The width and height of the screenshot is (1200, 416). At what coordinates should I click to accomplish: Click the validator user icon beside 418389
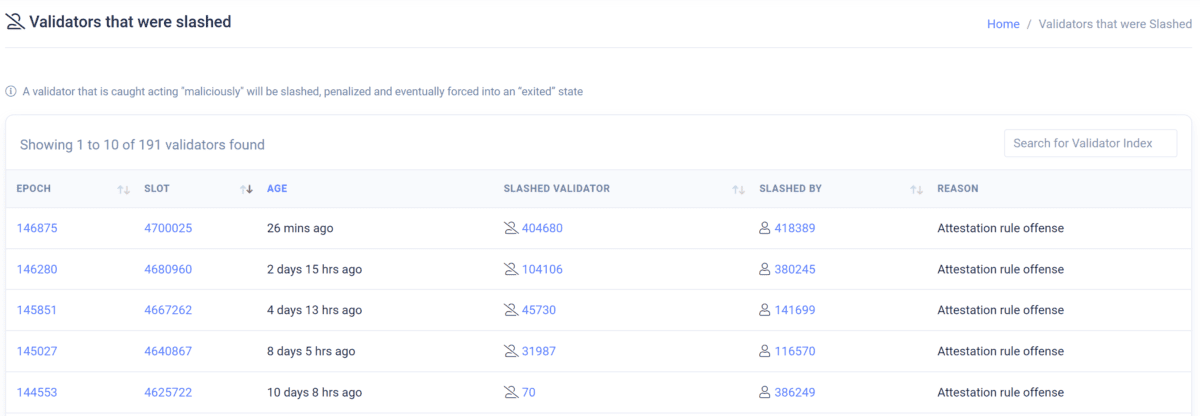tap(765, 228)
